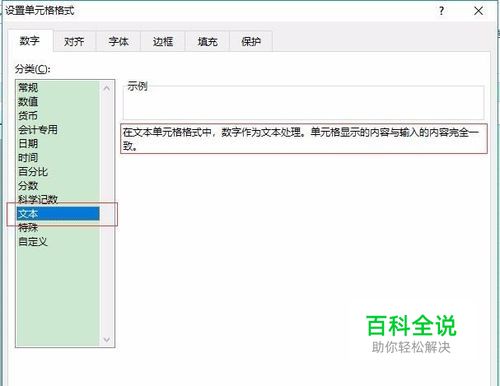
Task: Open the 字体 tab
Action: click(x=118, y=41)
